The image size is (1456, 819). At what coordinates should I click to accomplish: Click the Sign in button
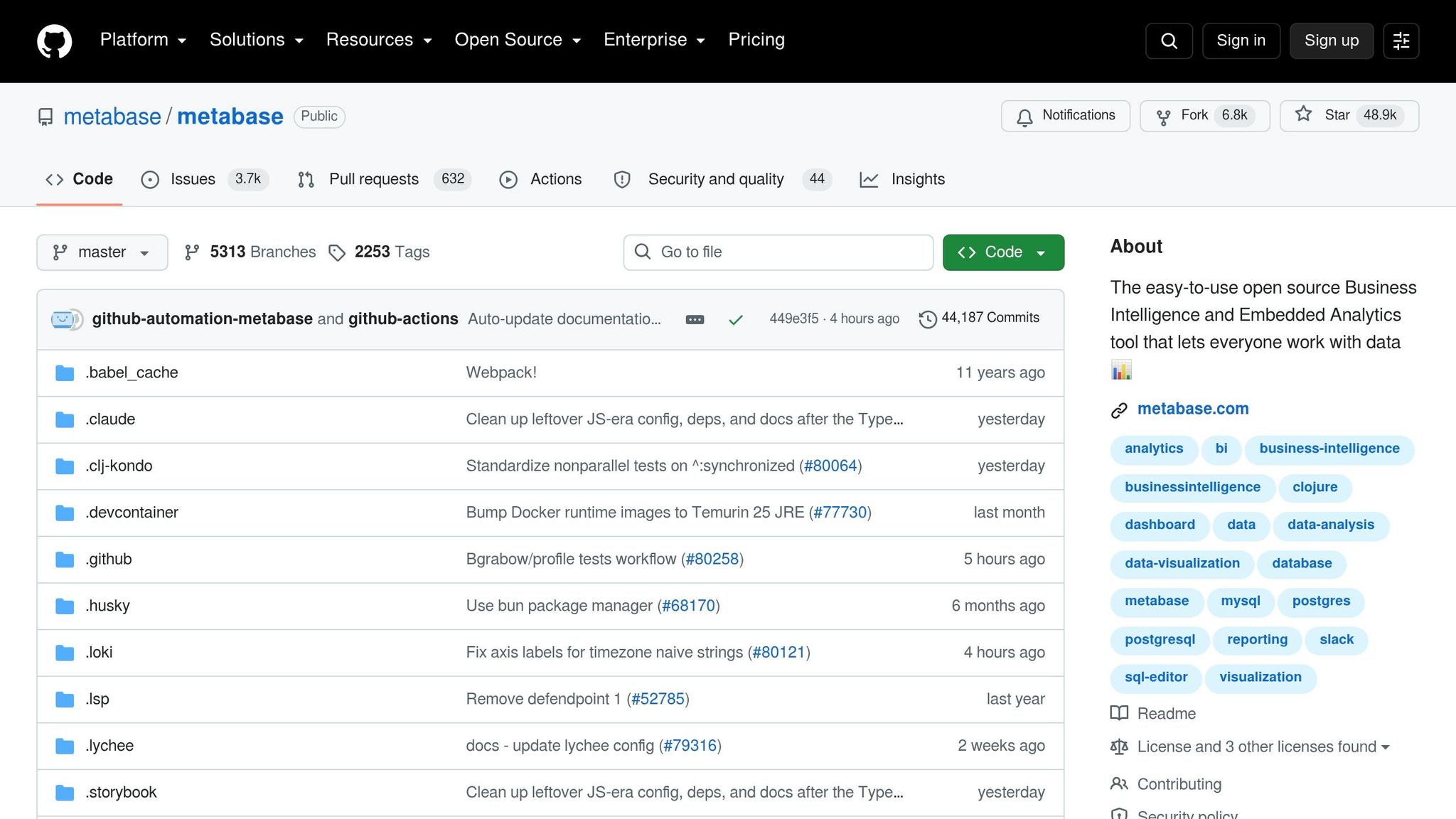1241,41
